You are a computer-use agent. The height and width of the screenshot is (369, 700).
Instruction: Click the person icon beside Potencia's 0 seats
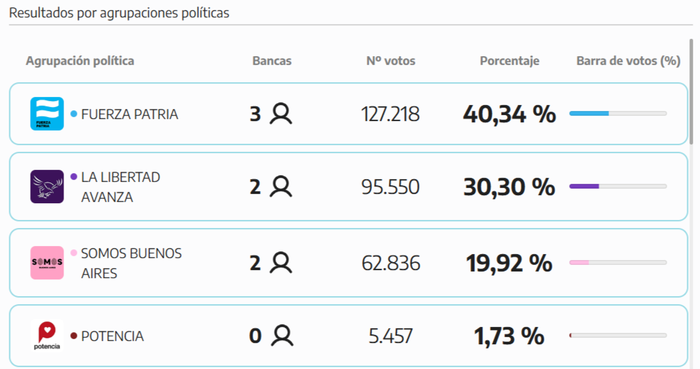(x=282, y=336)
